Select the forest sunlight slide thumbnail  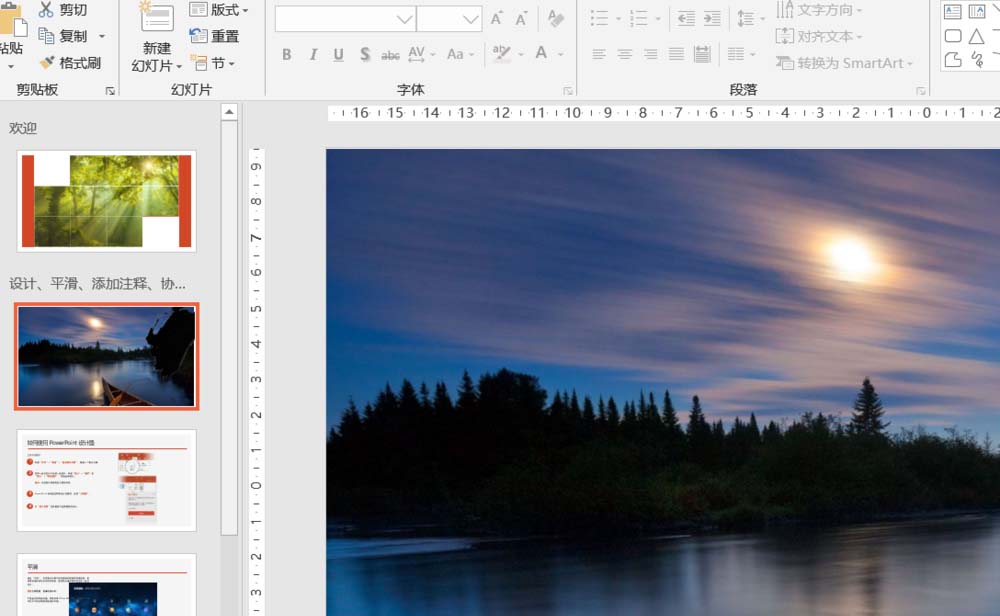(x=107, y=201)
